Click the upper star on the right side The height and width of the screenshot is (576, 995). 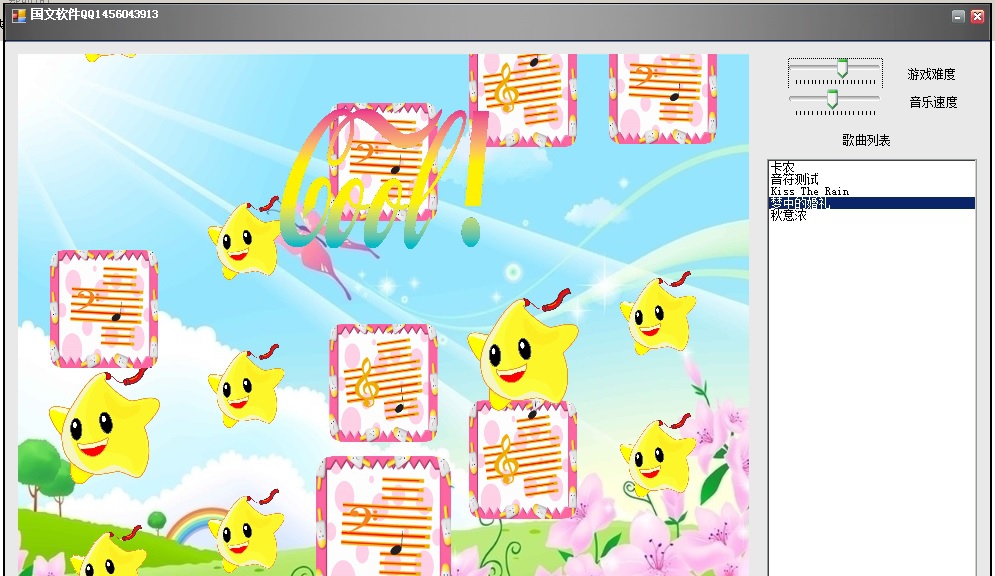click(x=657, y=313)
